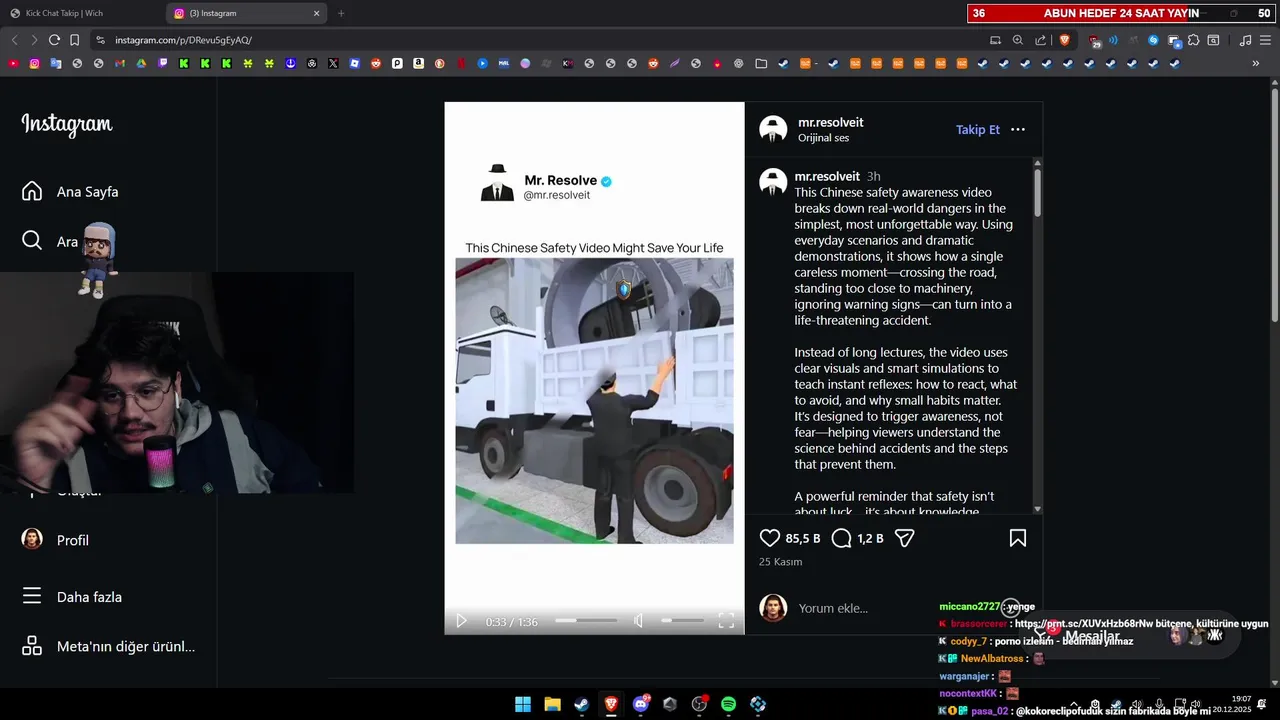Open YouTube bookmark in bookmarks bar
This screenshot has width=1280, height=720.
(13, 63)
